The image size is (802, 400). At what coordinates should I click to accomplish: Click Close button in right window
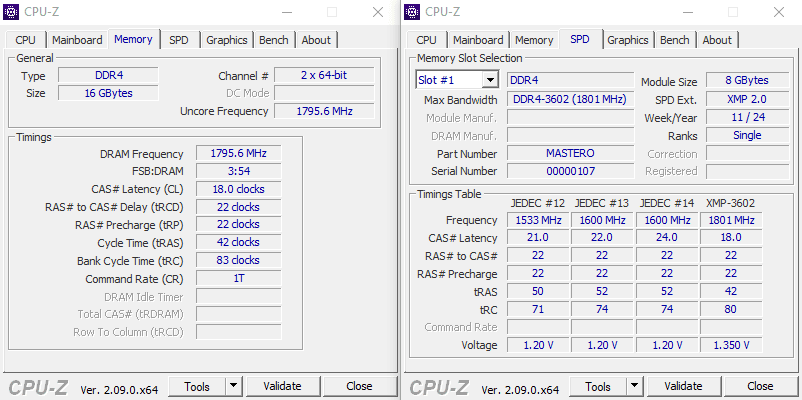760,386
